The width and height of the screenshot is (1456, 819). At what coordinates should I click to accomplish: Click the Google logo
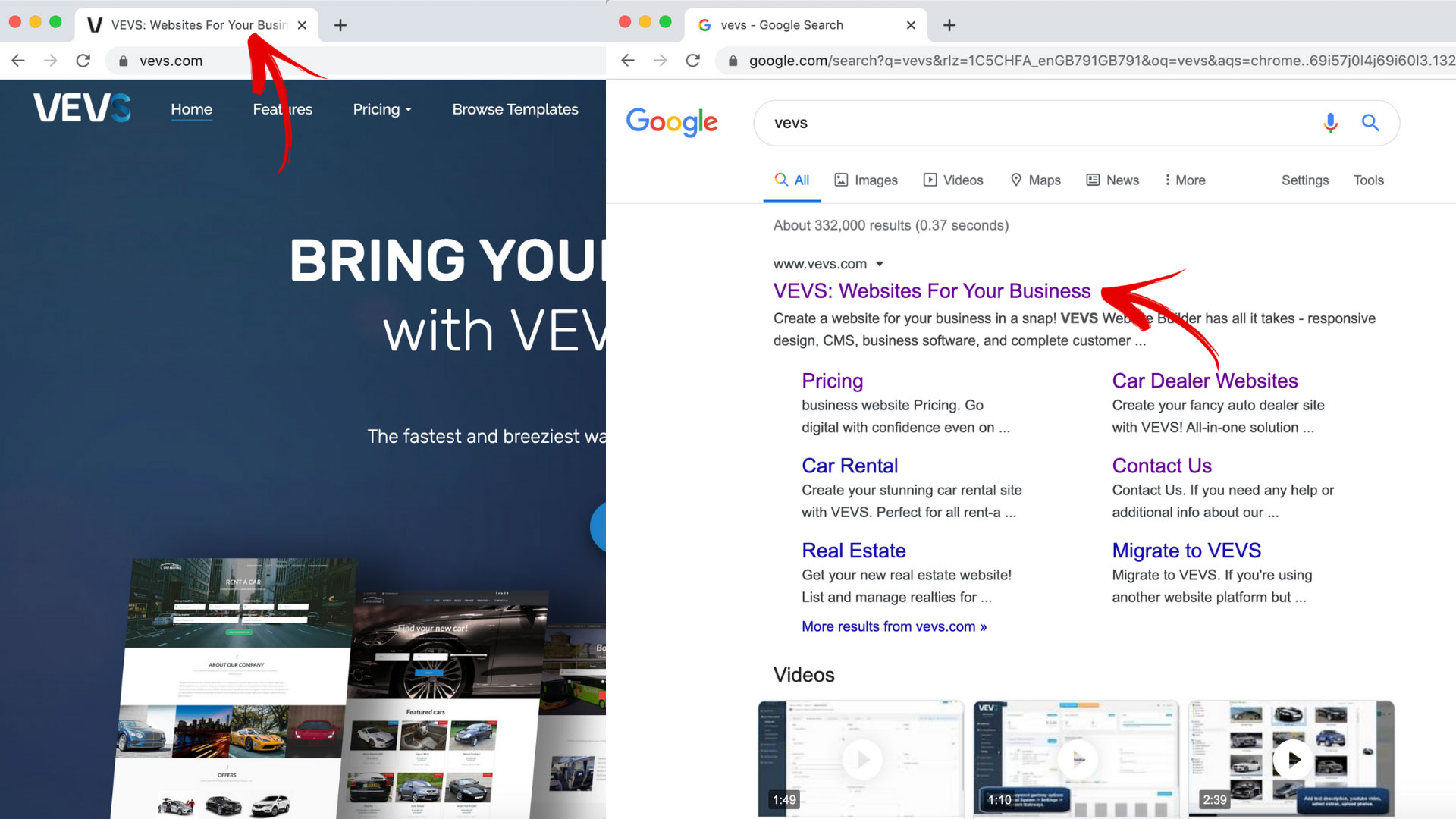coord(672,122)
